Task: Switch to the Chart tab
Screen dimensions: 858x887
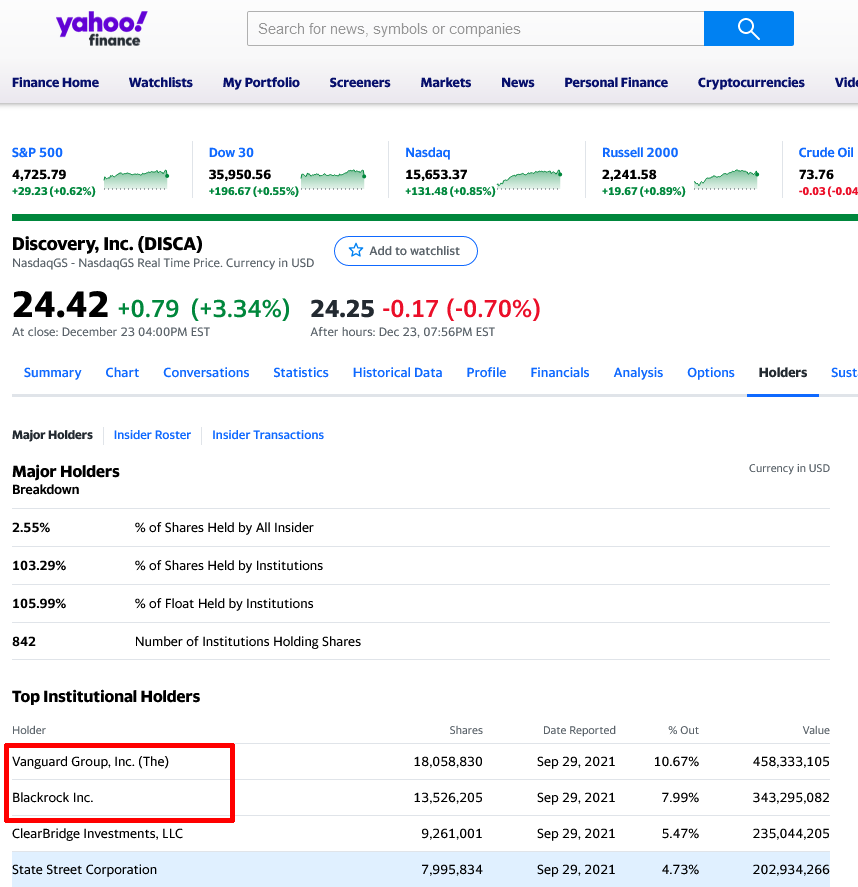Action: (122, 373)
